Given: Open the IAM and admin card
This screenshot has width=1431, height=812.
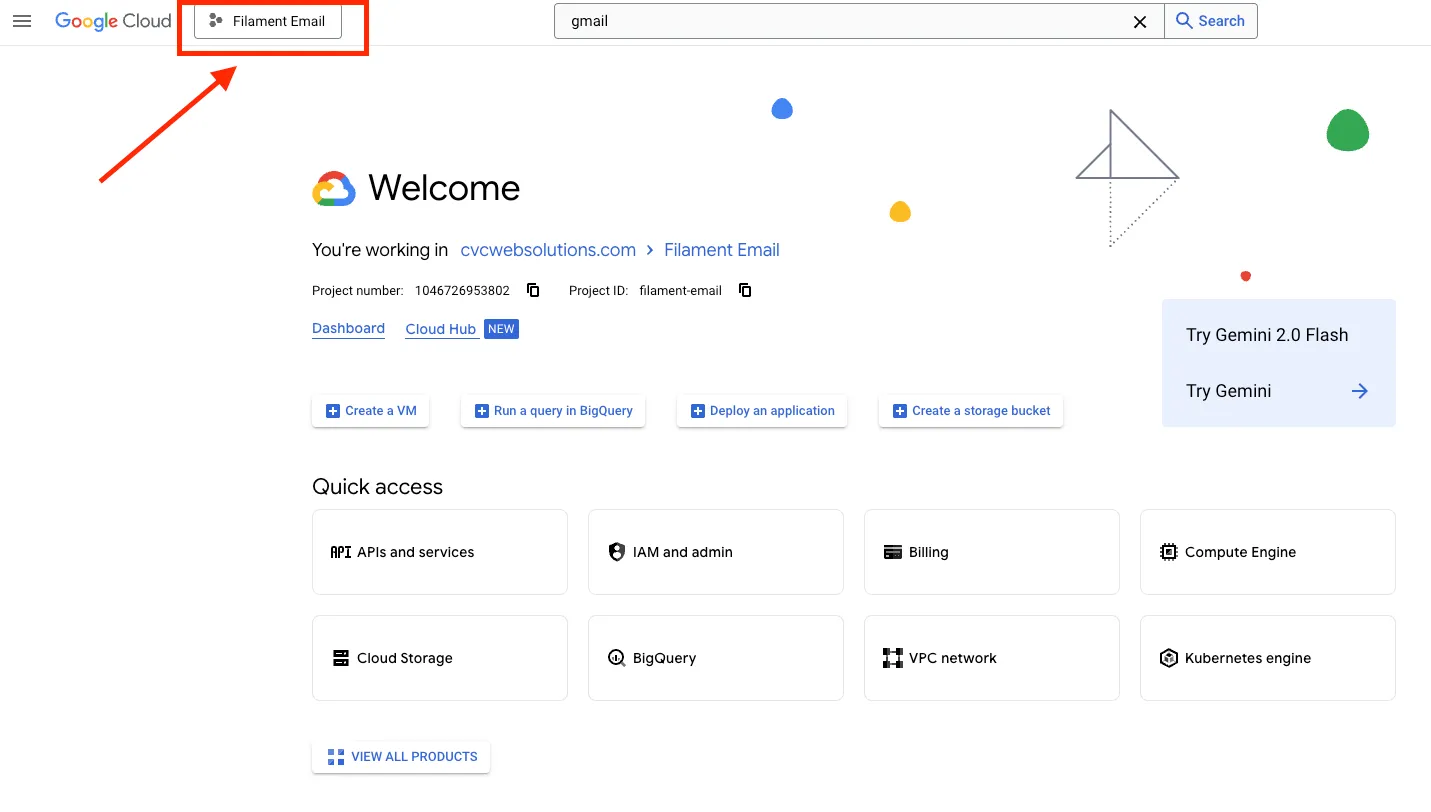Looking at the screenshot, I should tap(716, 552).
